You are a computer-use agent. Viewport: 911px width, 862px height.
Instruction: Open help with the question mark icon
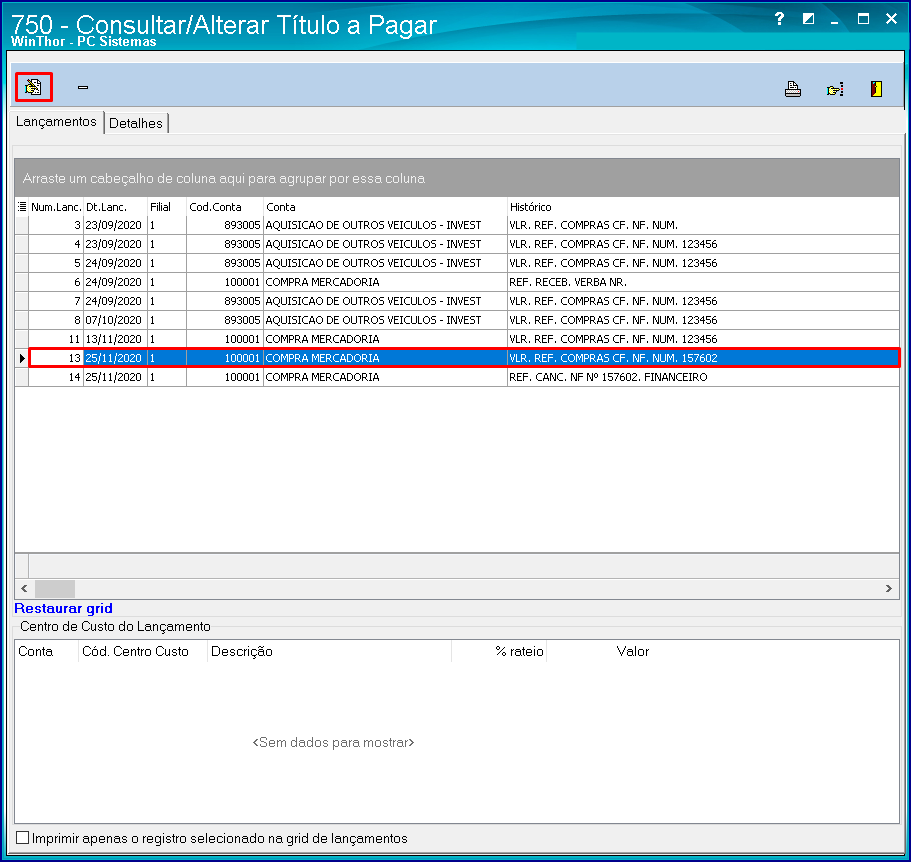(x=779, y=19)
